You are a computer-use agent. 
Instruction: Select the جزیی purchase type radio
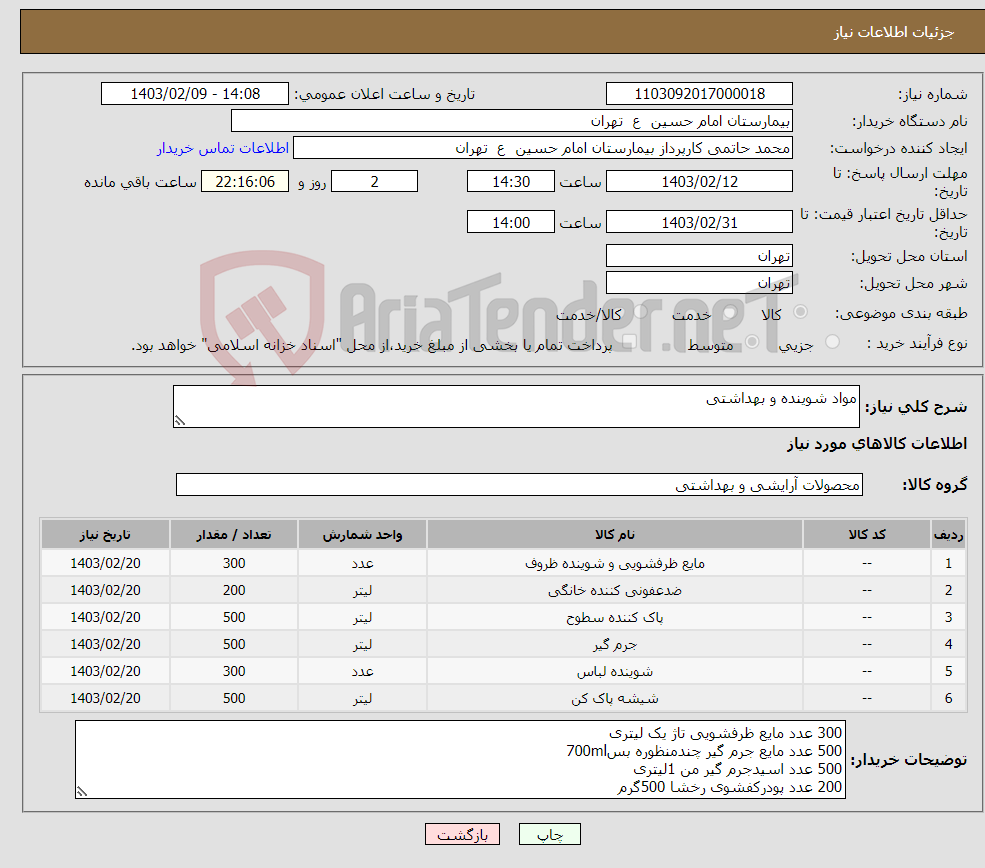tap(832, 342)
